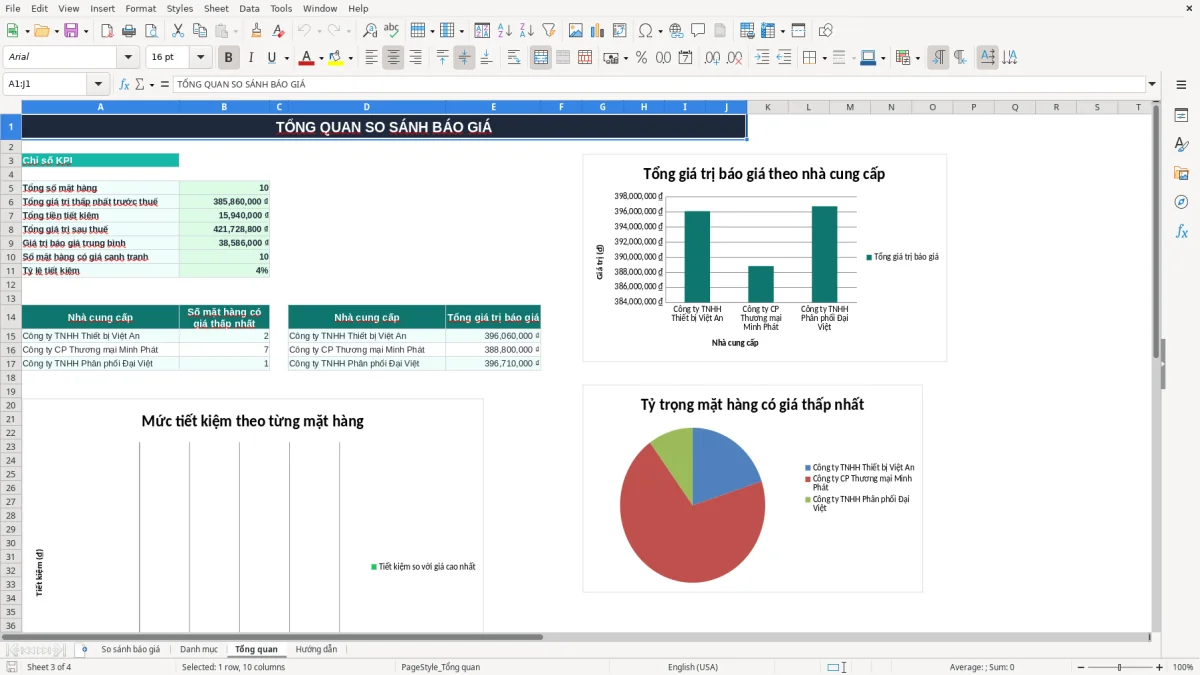Switch to the So sánh báo giá sheet tab
Image resolution: width=1200 pixels, height=675 pixels.
coord(130,649)
